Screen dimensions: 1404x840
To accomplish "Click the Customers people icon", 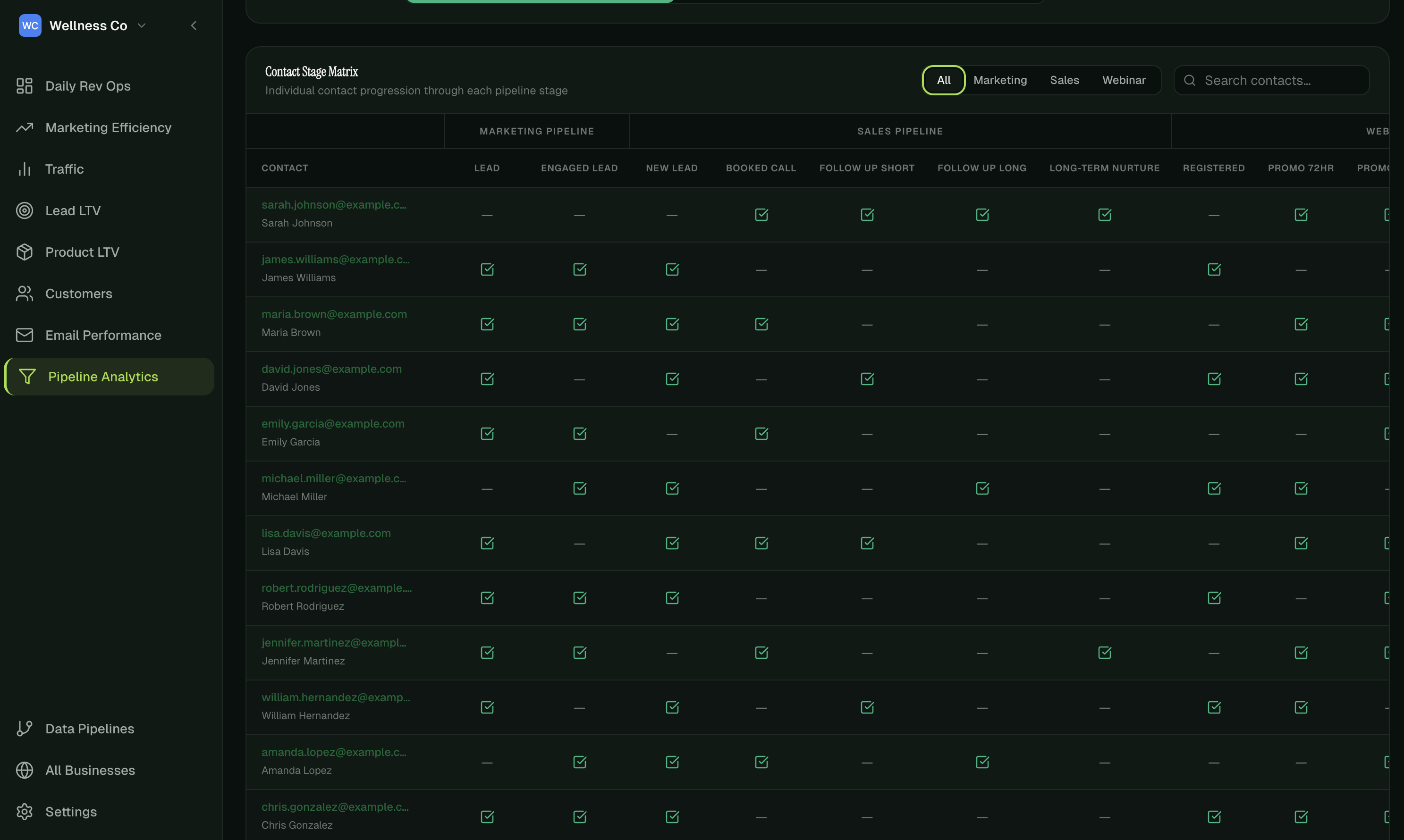I will [x=25, y=294].
